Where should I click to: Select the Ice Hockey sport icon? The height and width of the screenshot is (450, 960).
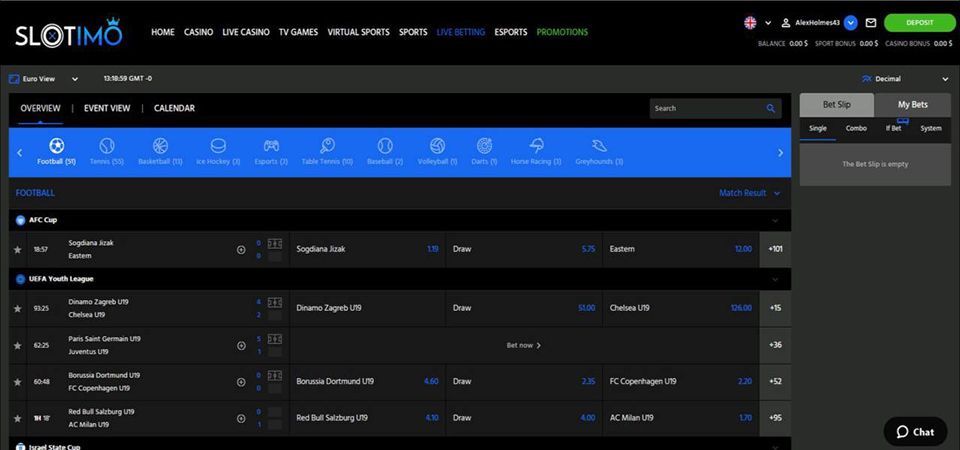coord(218,146)
